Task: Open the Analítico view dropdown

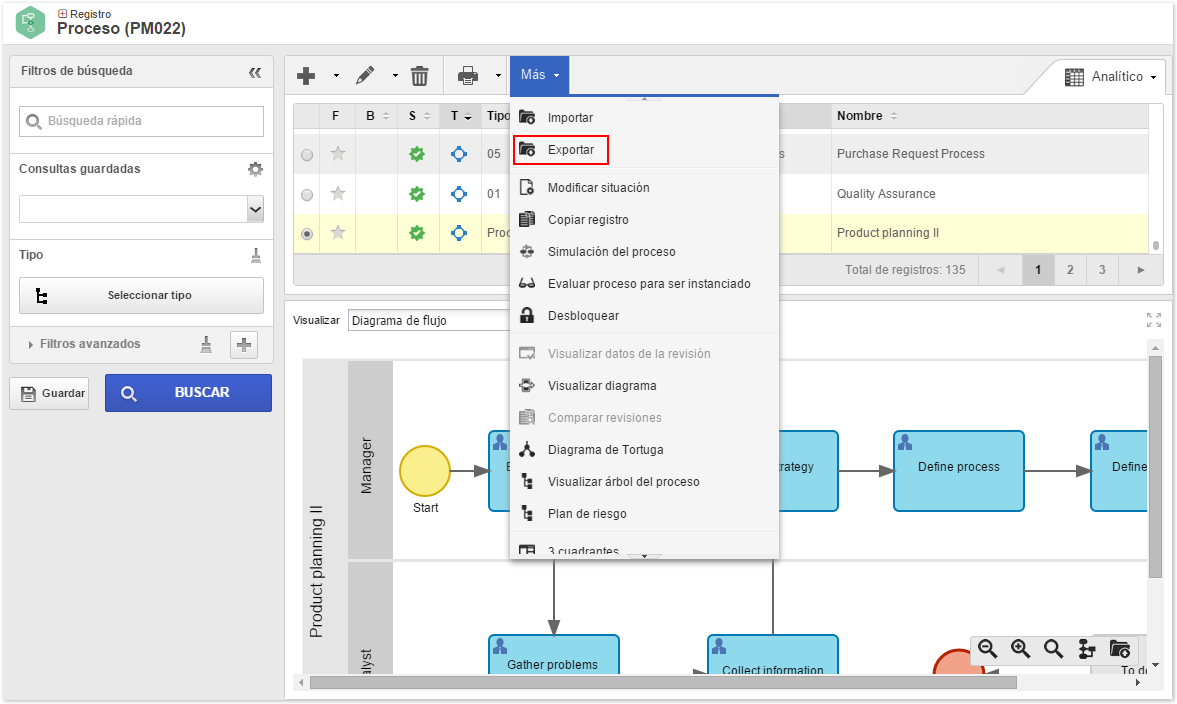Action: tap(1153, 77)
